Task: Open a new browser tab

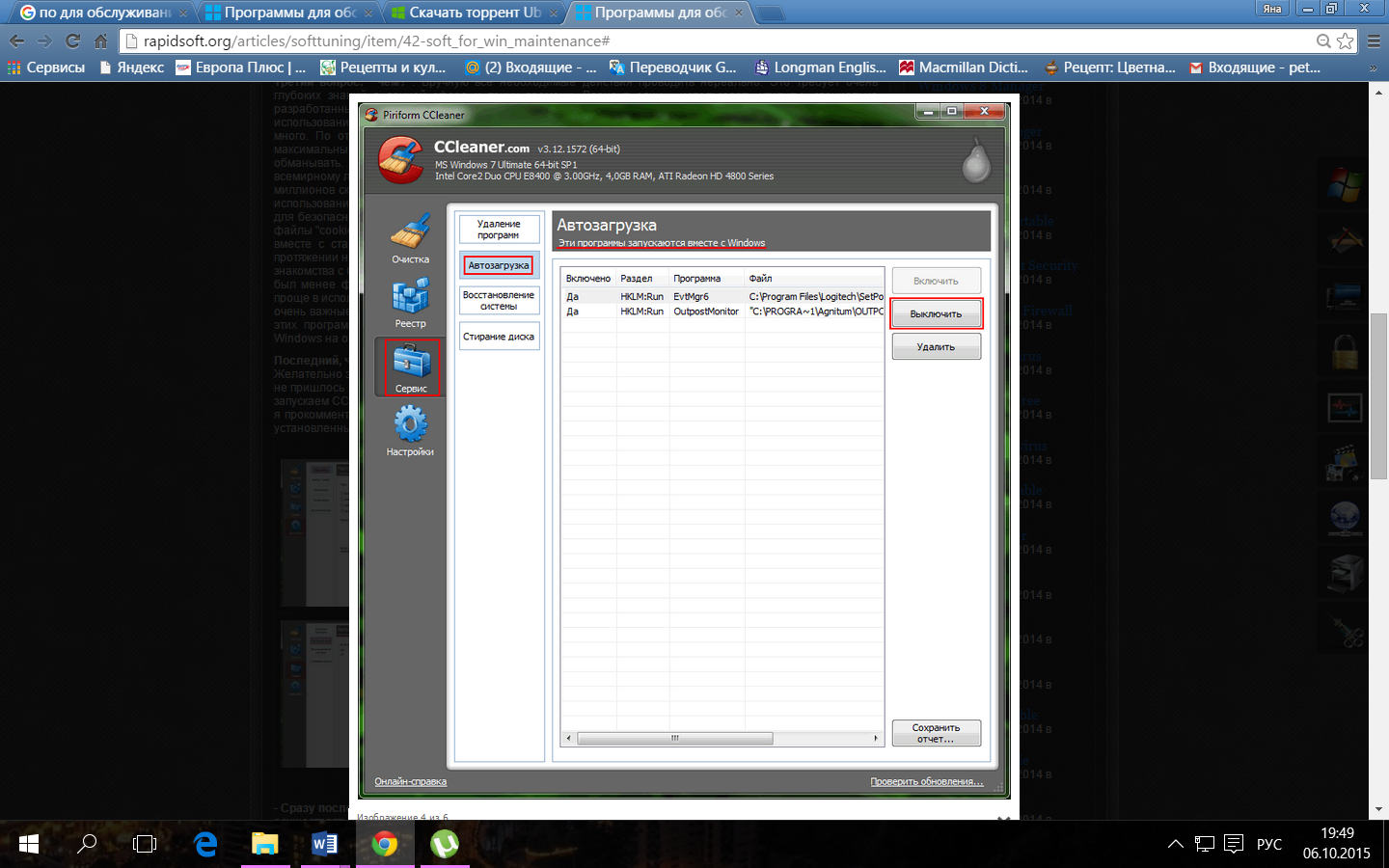Action: (x=771, y=14)
